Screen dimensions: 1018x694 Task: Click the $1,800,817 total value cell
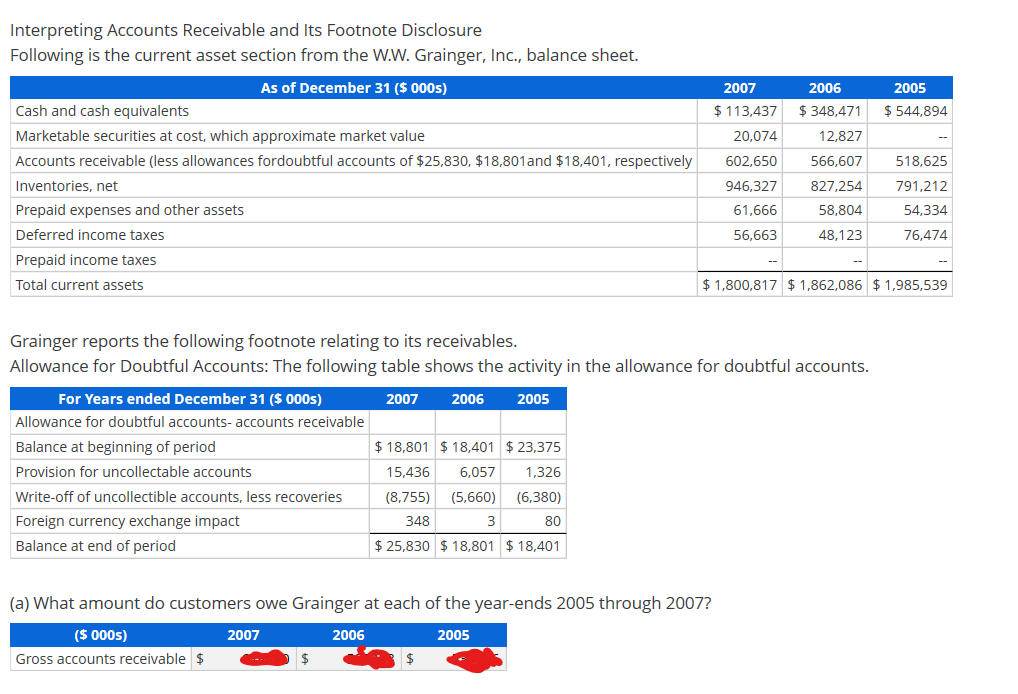738,284
